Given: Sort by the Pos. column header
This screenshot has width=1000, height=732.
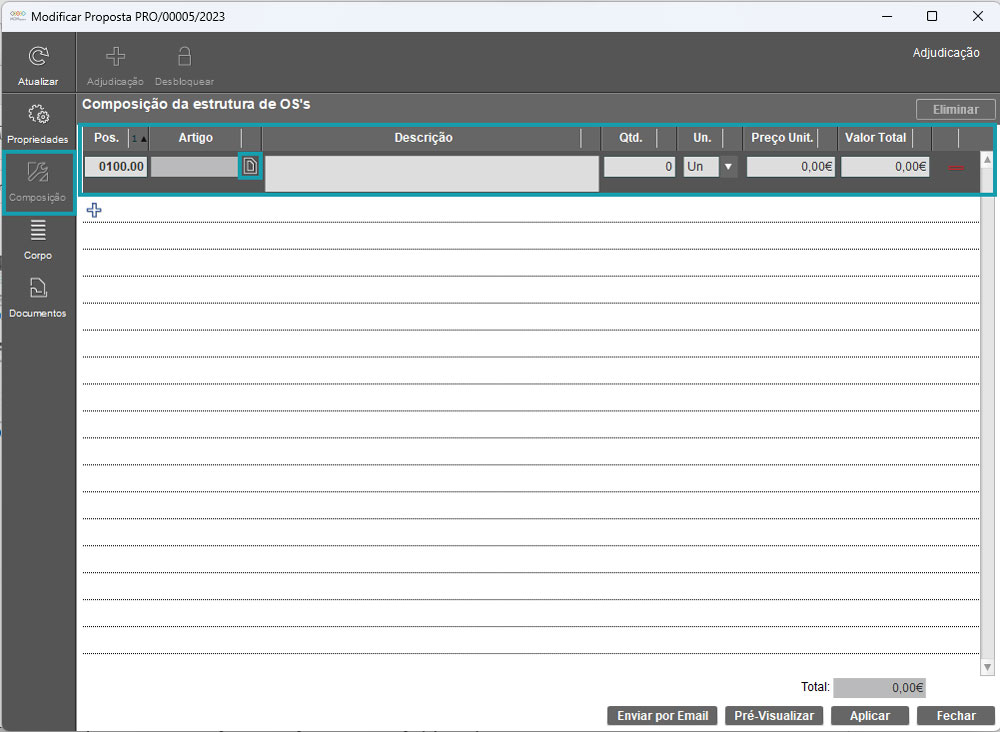Looking at the screenshot, I should click(x=106, y=138).
